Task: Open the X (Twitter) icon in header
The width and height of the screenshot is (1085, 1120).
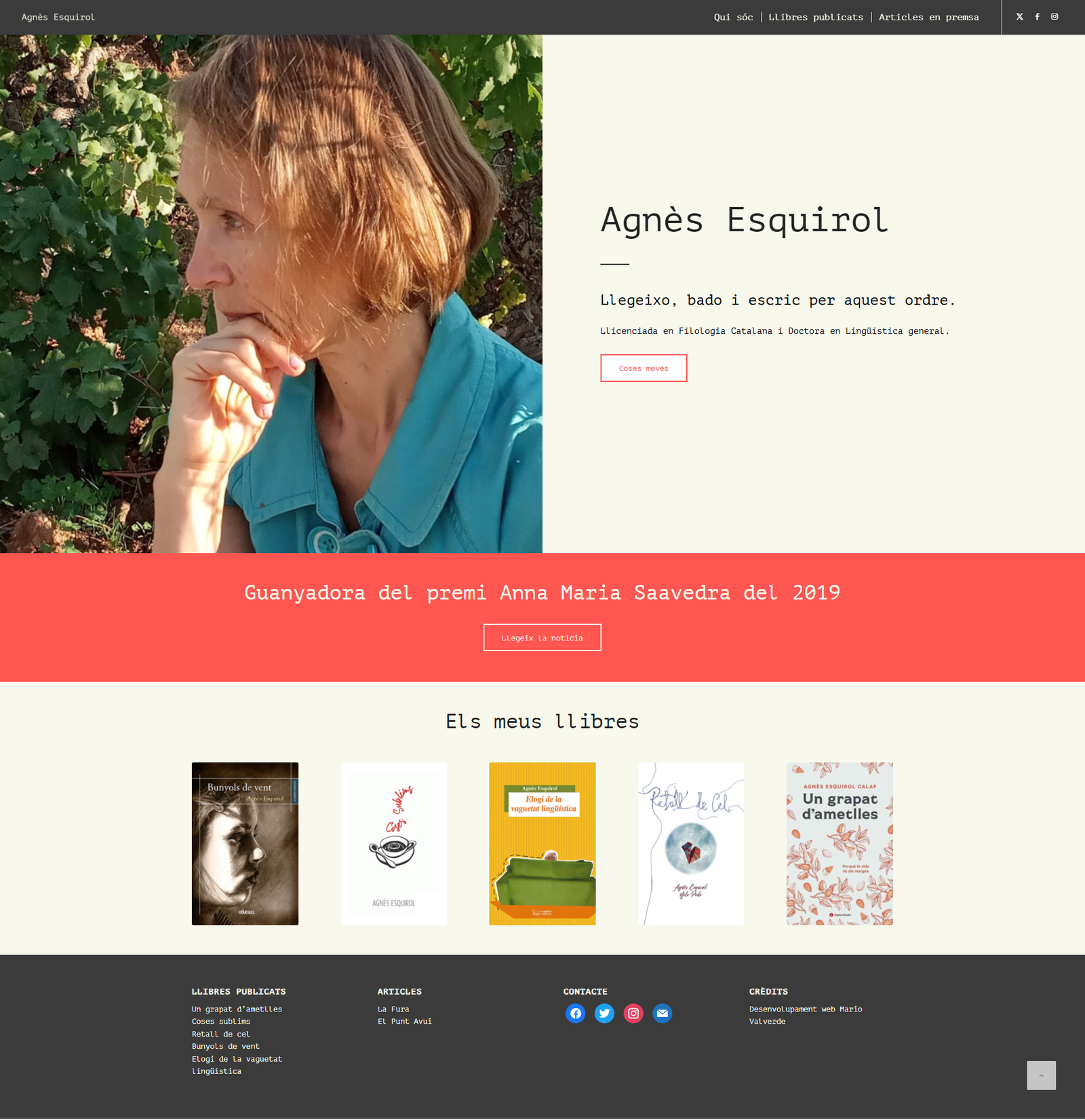Action: click(1019, 17)
